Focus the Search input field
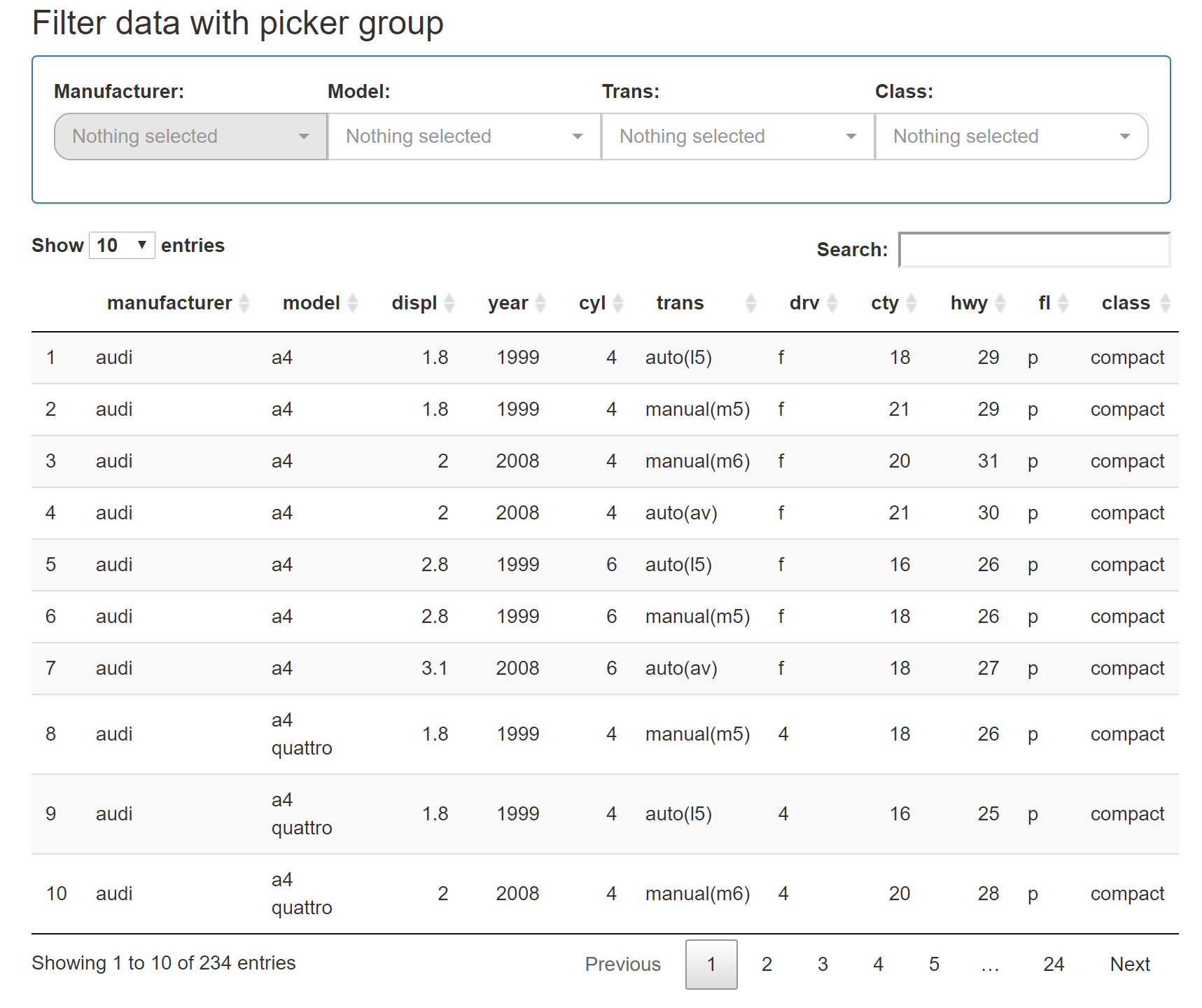The width and height of the screenshot is (1202, 1008). tap(1034, 250)
